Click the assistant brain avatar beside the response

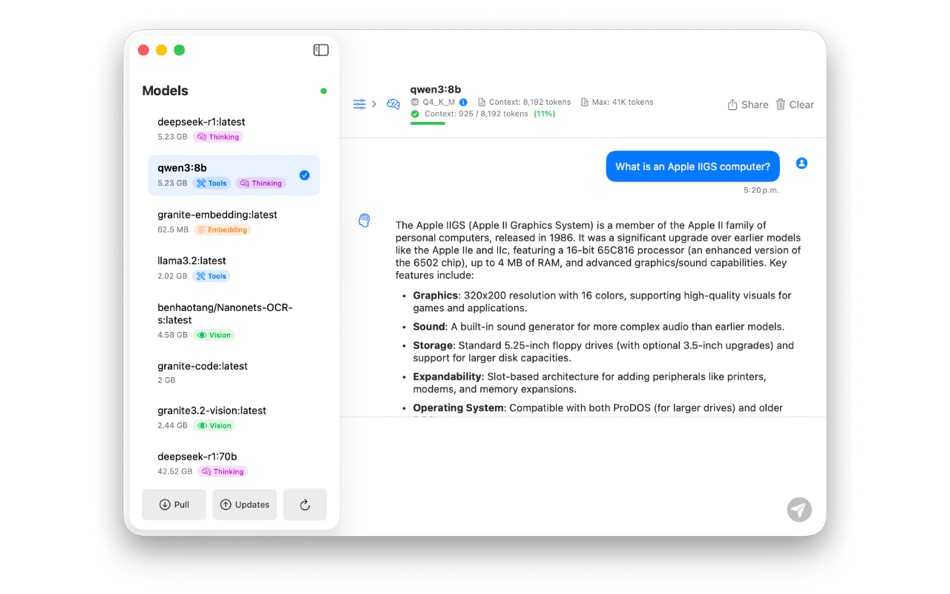click(x=363, y=219)
